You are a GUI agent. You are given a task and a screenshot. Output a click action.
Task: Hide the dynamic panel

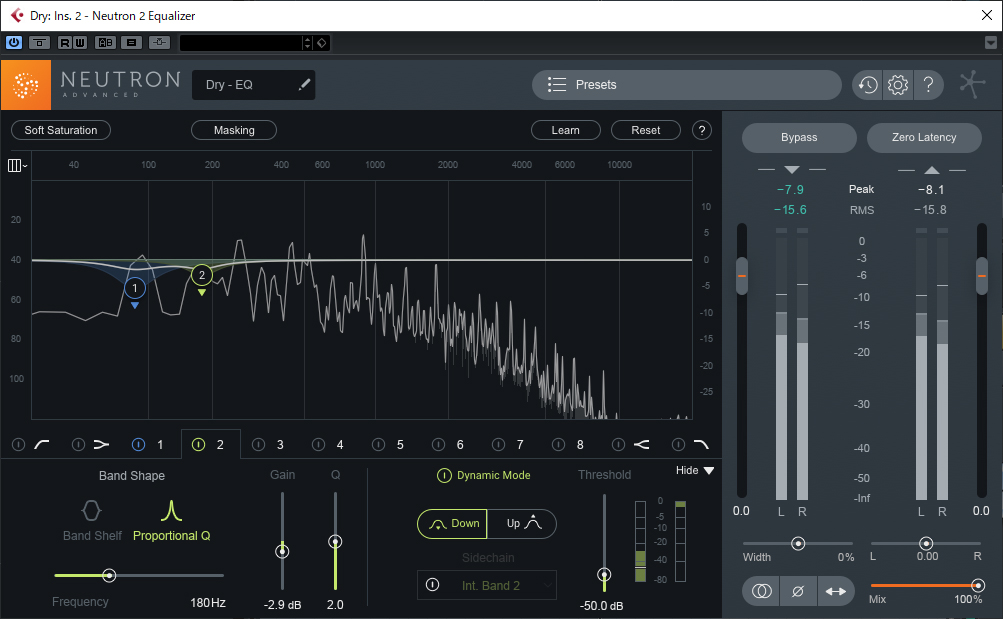(x=695, y=471)
